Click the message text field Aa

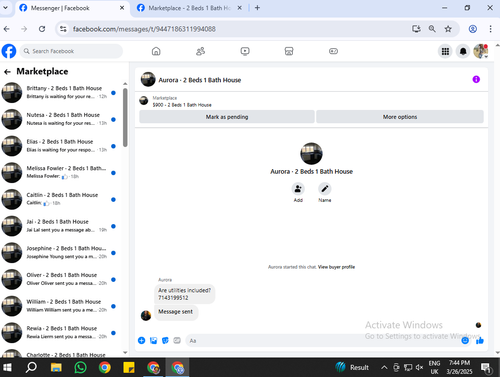coord(323,341)
